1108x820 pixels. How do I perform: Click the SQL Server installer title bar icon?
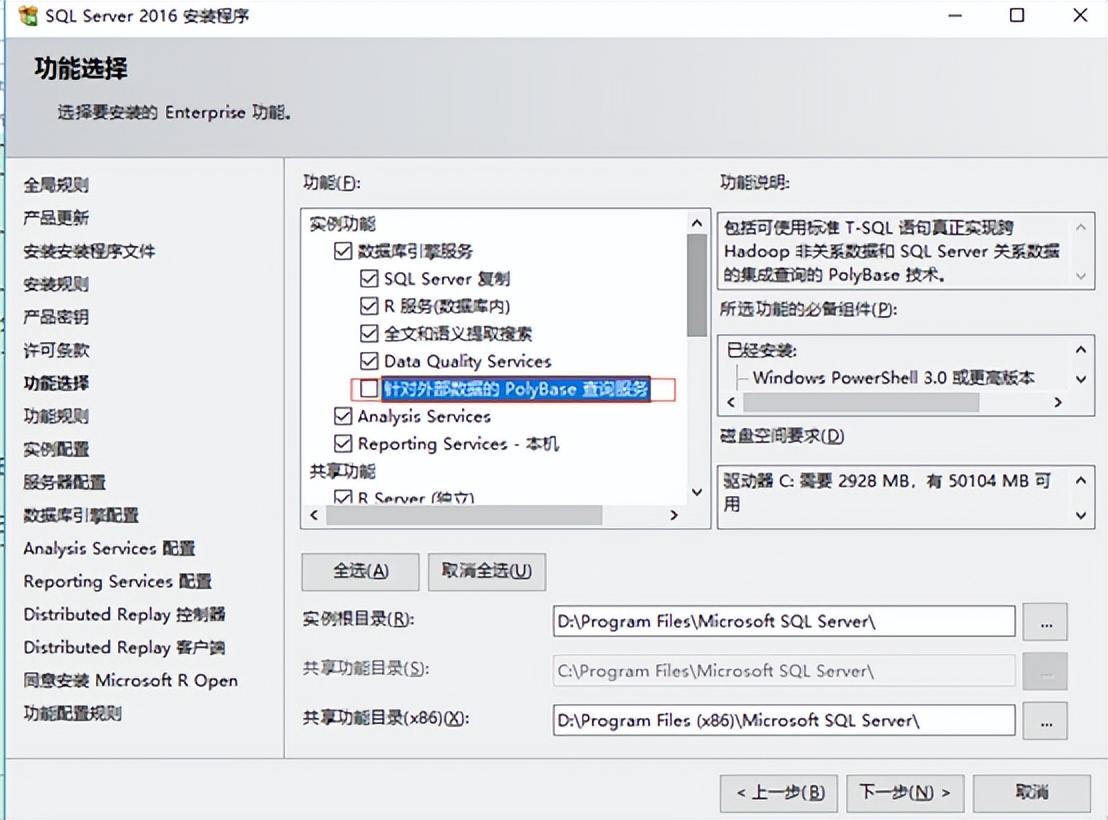tap(28, 15)
